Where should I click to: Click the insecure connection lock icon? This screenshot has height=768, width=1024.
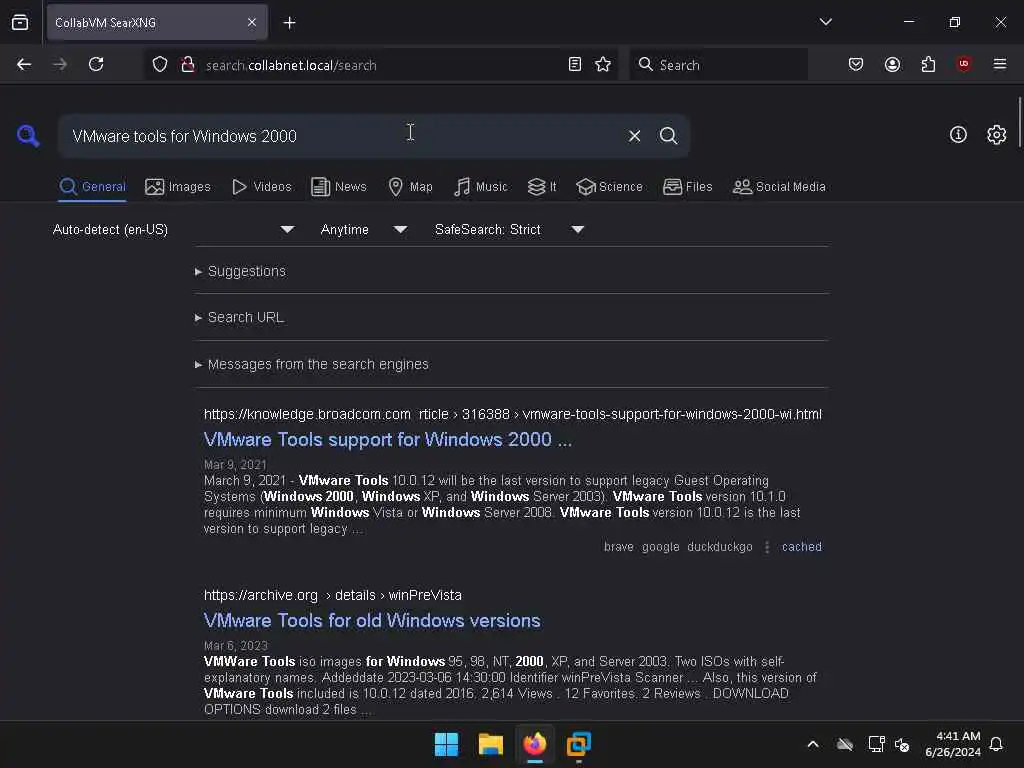[188, 65]
